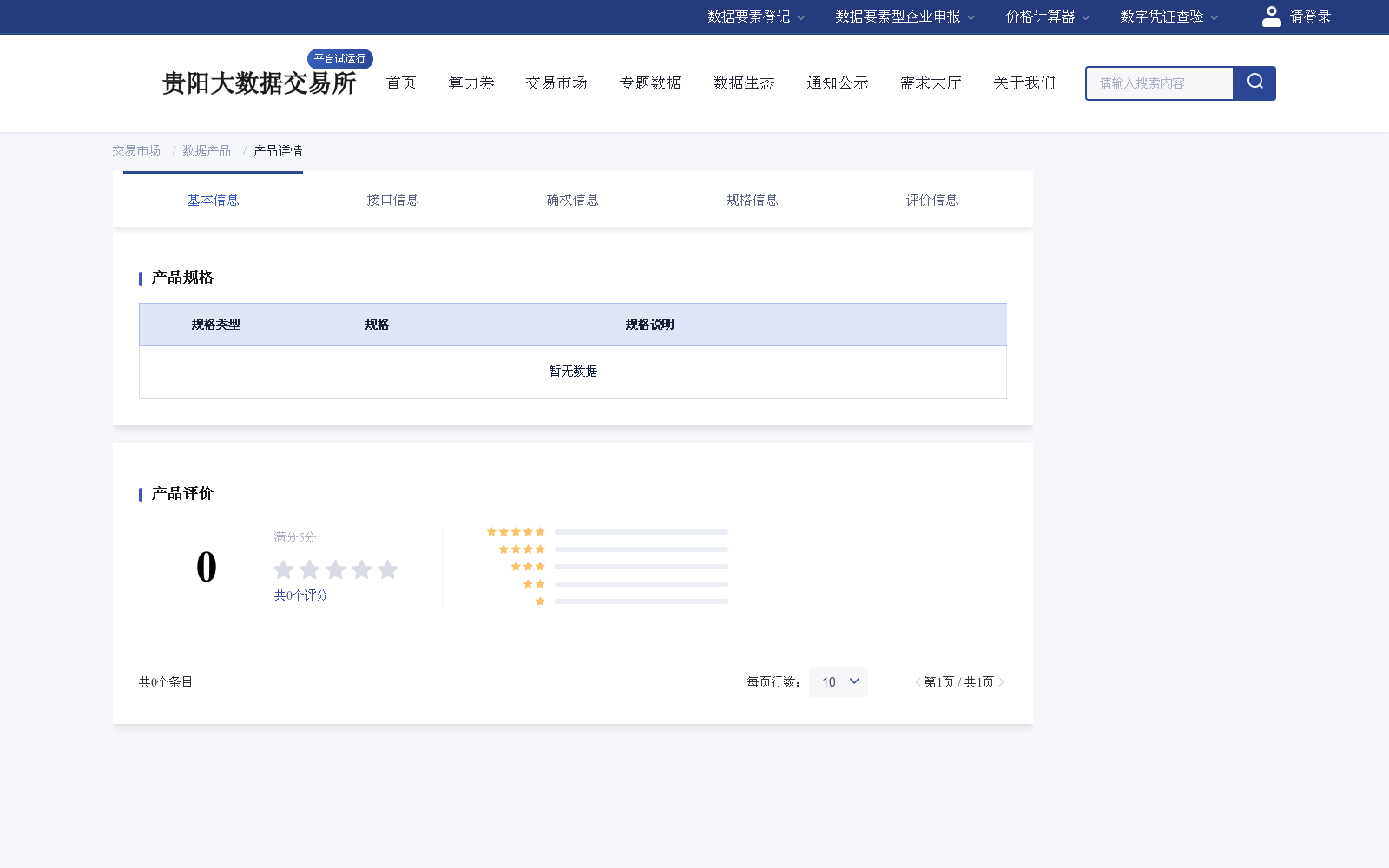This screenshot has height=868, width=1389.
Task: Expand 数据要素型企业申报 dropdown menu
Action: (x=905, y=16)
